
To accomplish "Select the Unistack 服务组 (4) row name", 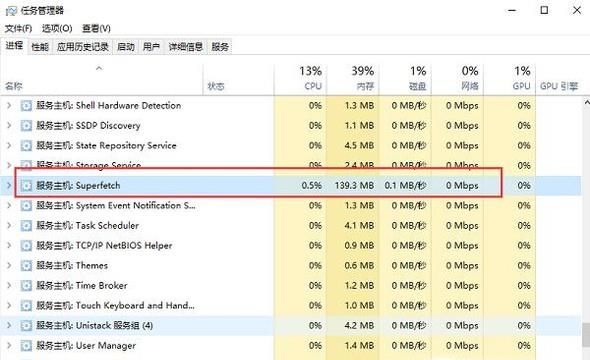I will (x=94, y=325).
